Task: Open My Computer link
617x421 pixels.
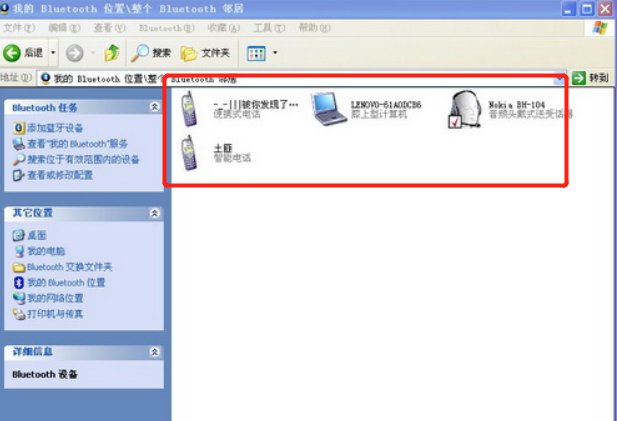Action: click(46, 251)
